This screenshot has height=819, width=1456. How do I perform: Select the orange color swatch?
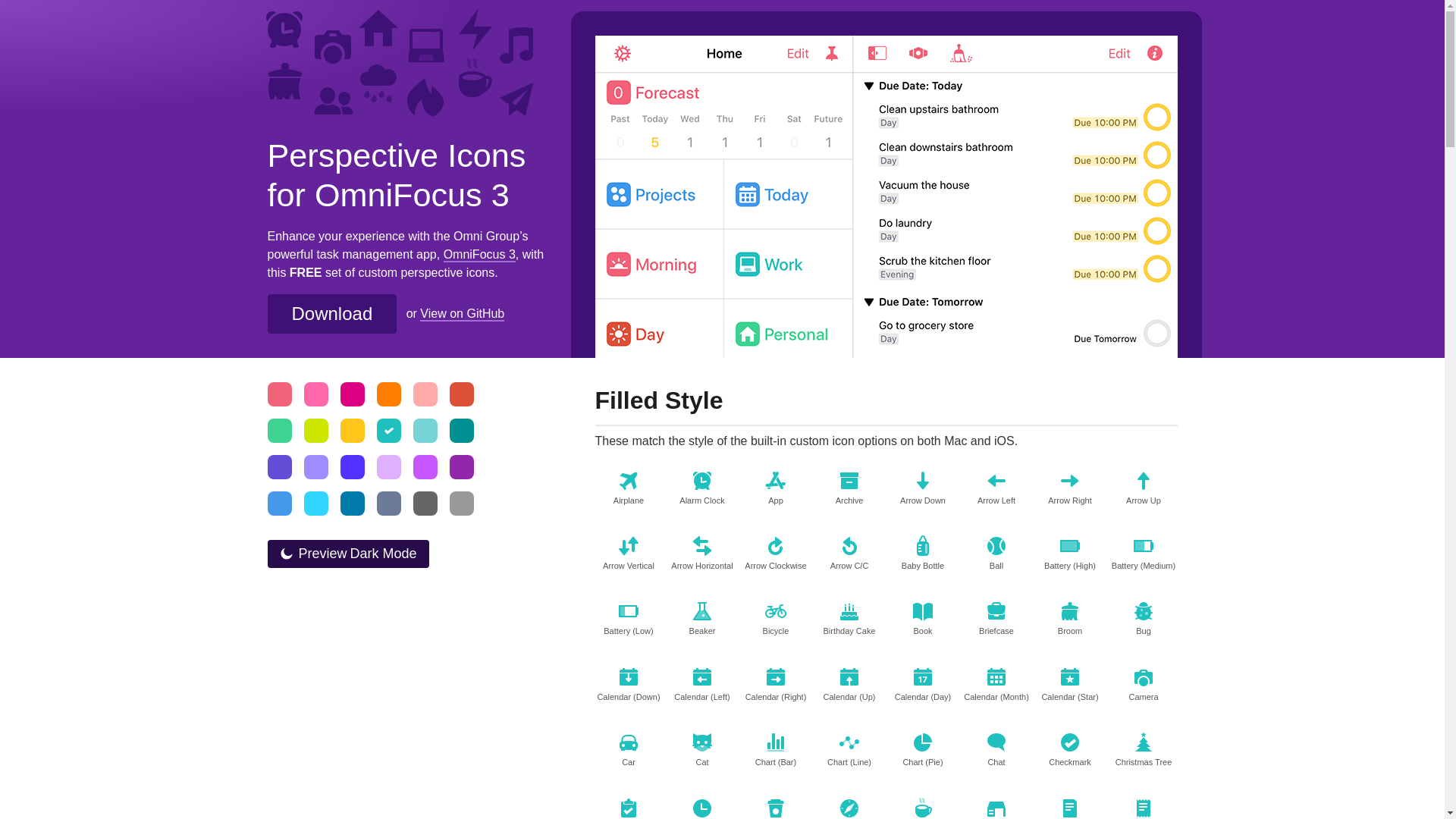tap(389, 394)
